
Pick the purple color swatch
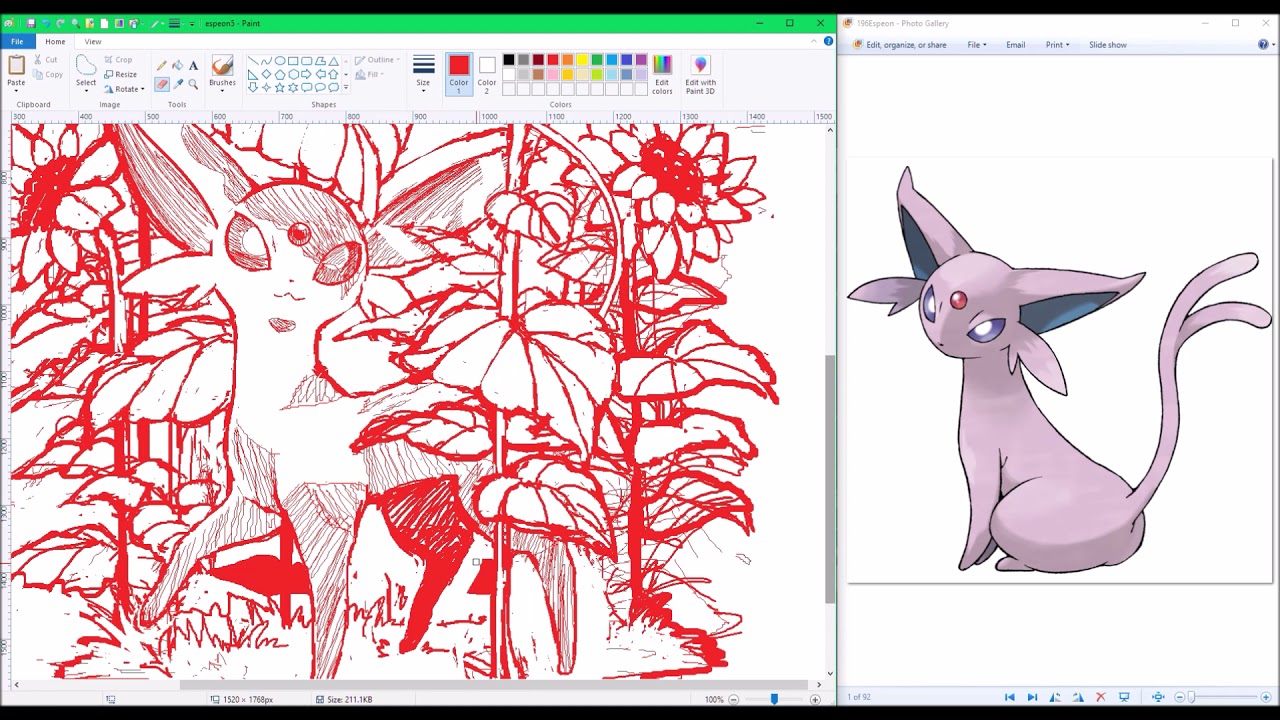[x=641, y=60]
